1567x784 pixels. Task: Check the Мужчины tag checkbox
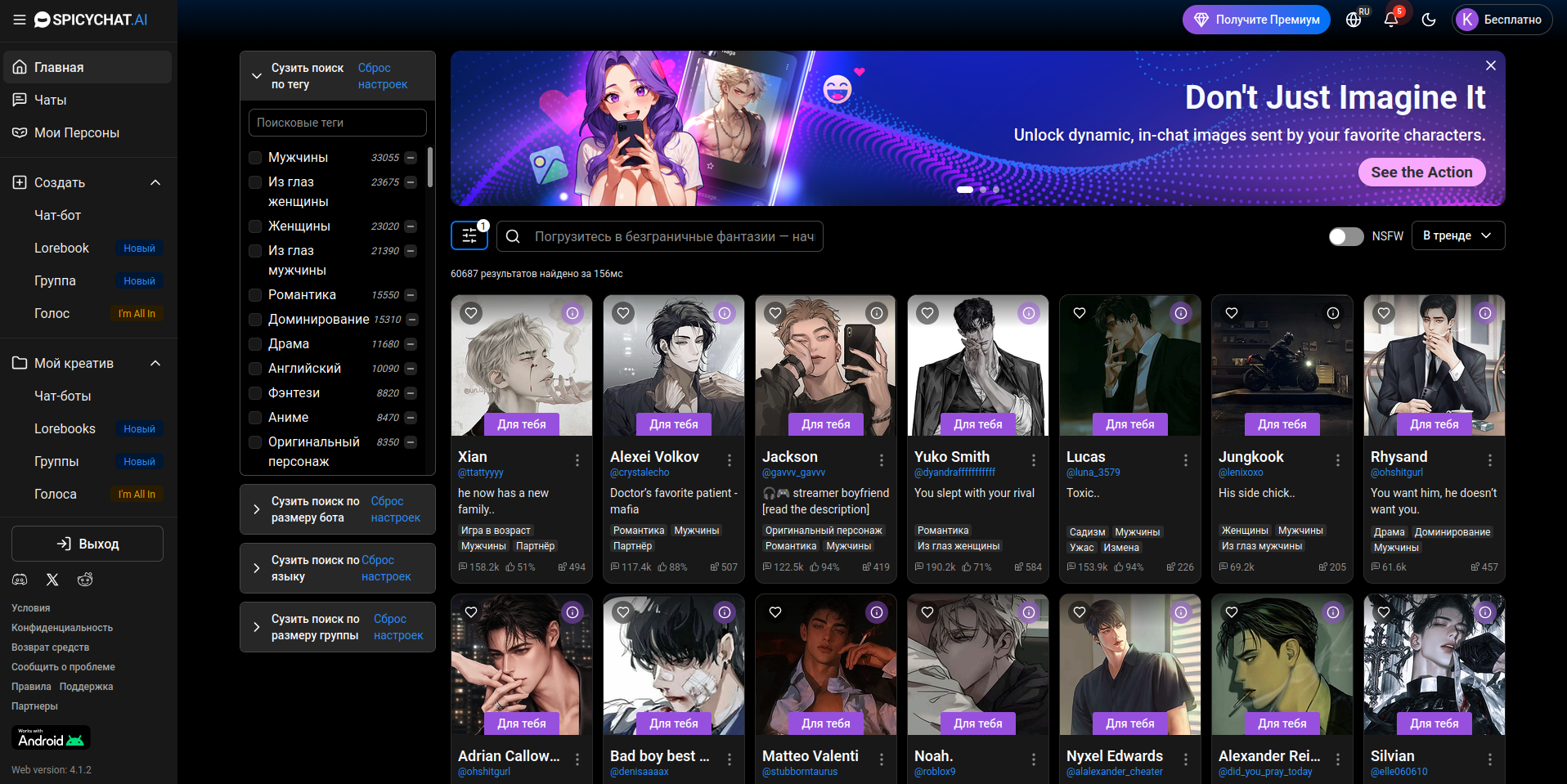(x=255, y=158)
